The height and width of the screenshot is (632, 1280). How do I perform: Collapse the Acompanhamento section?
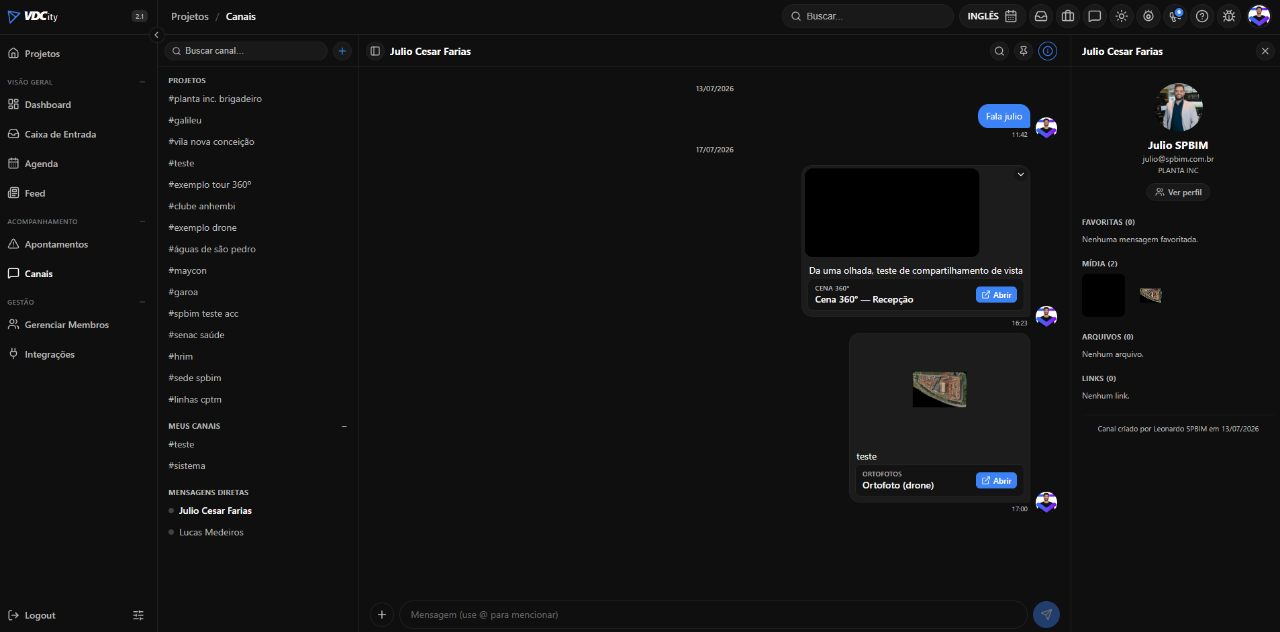[x=142, y=221]
